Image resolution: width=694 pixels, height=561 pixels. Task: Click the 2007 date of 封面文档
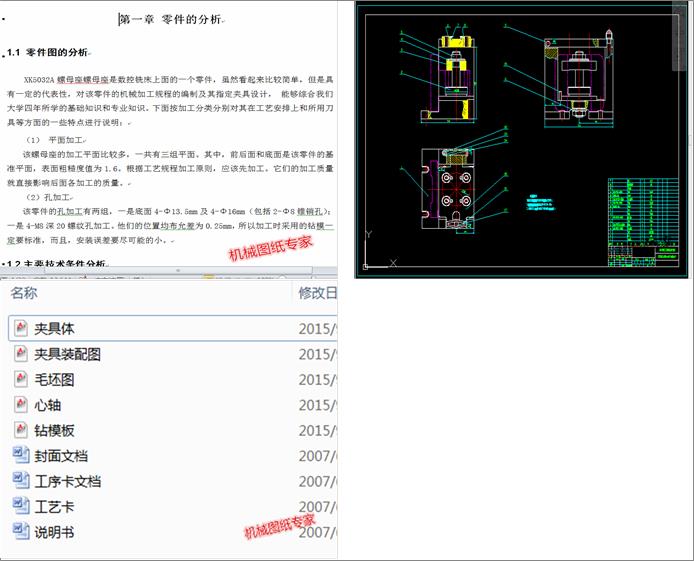click(318, 456)
